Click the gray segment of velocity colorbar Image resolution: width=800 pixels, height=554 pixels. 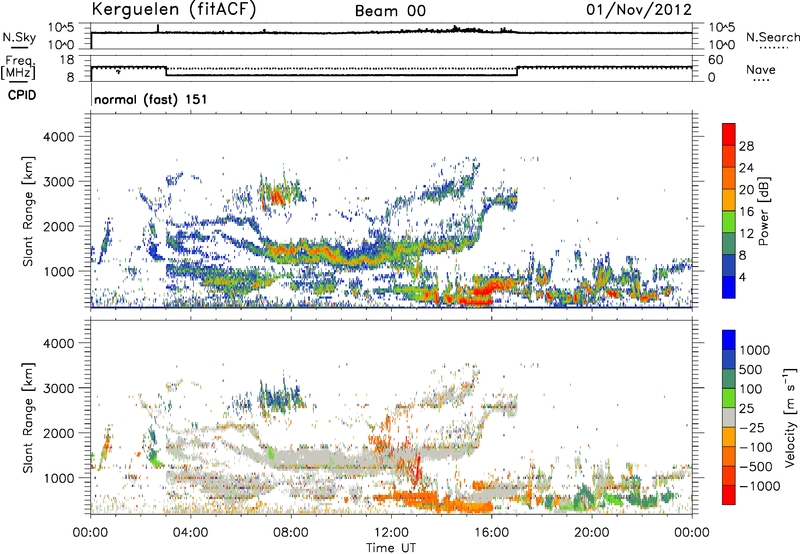pyautogui.click(x=729, y=417)
